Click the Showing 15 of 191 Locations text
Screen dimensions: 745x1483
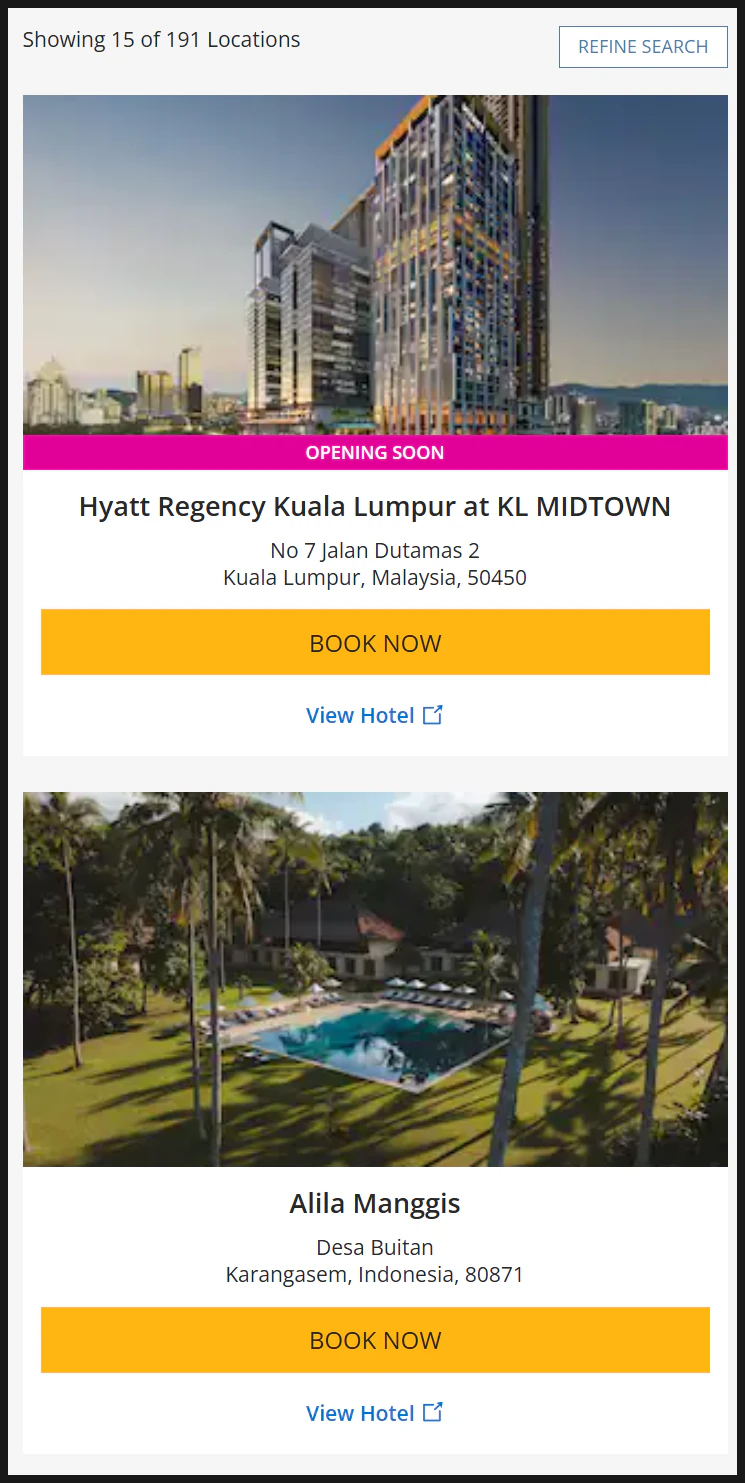pos(161,40)
